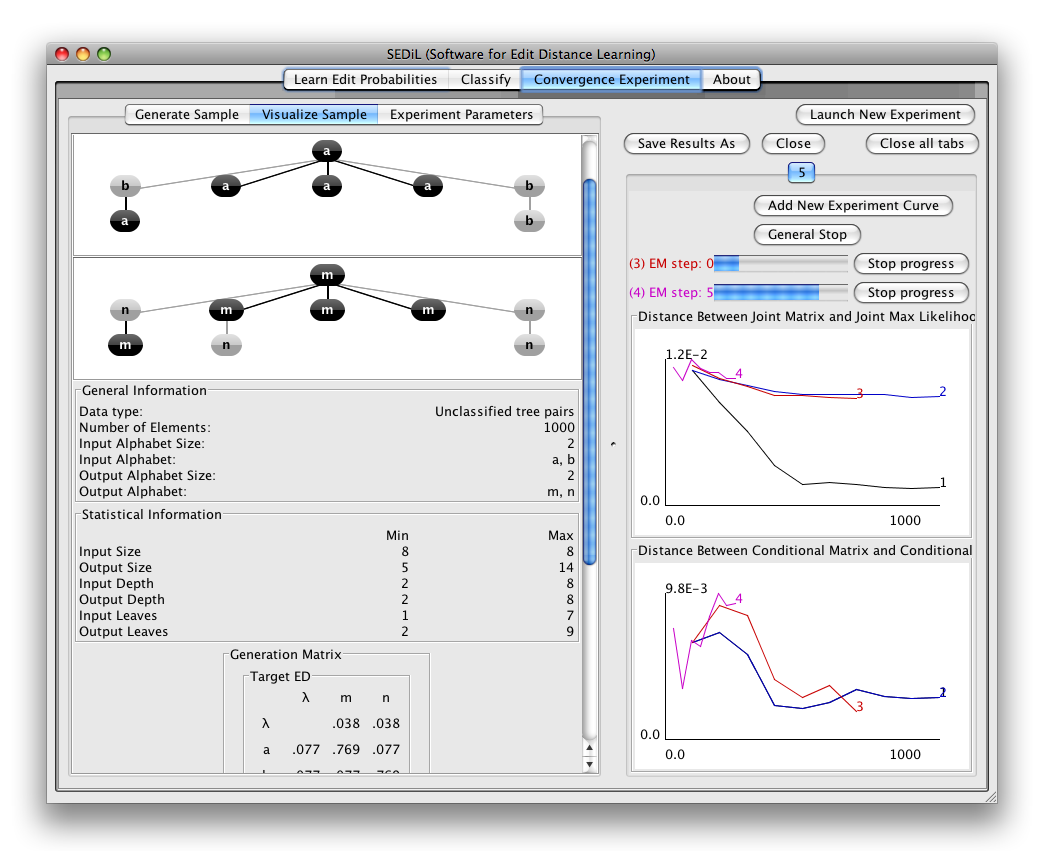
Task: Click the scrollbar down arrow in sample panel
Action: coord(590,764)
